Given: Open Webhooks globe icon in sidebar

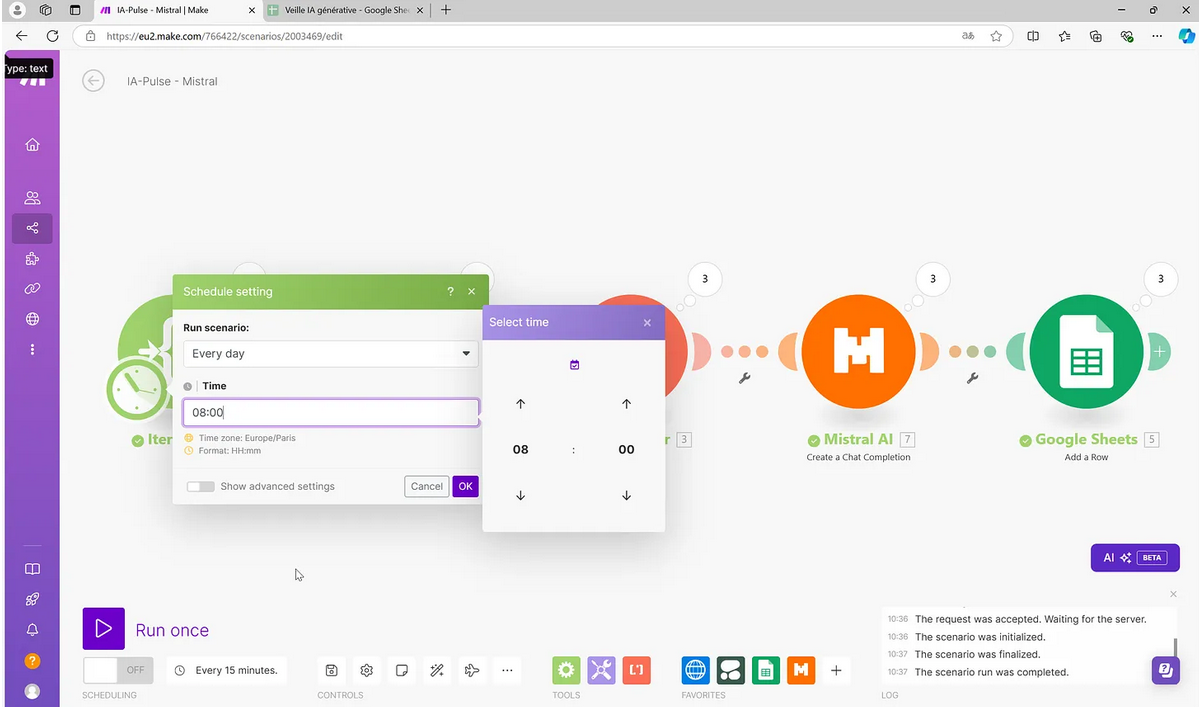Looking at the screenshot, I should click(32, 319).
